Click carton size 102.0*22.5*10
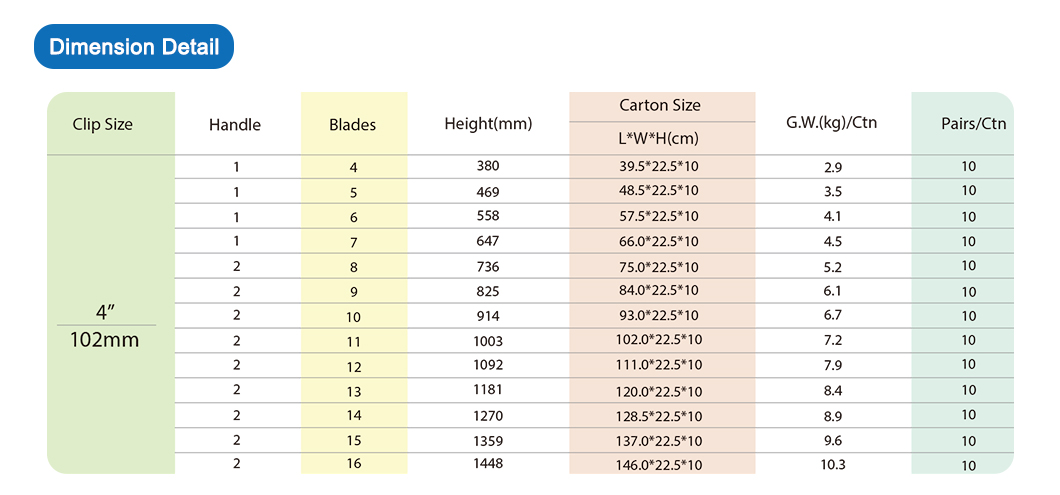 [x=660, y=340]
